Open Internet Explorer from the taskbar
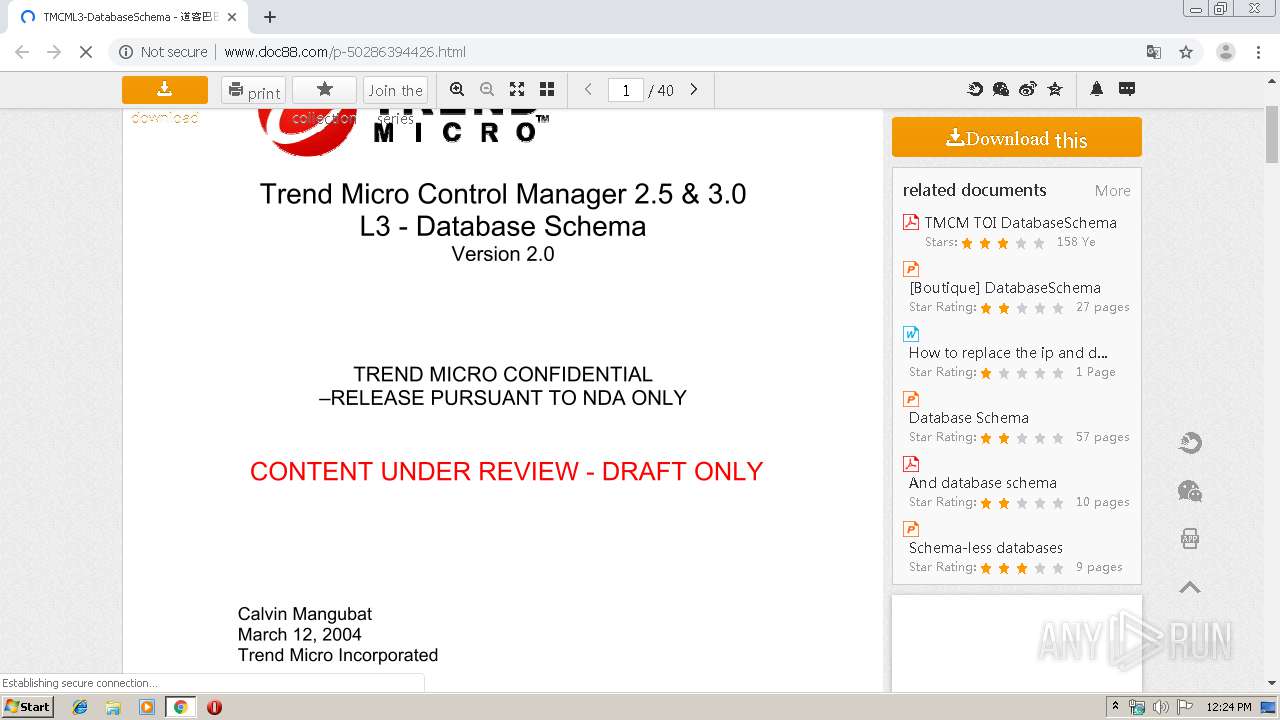The image size is (1280, 720). pyautogui.click(x=80, y=707)
